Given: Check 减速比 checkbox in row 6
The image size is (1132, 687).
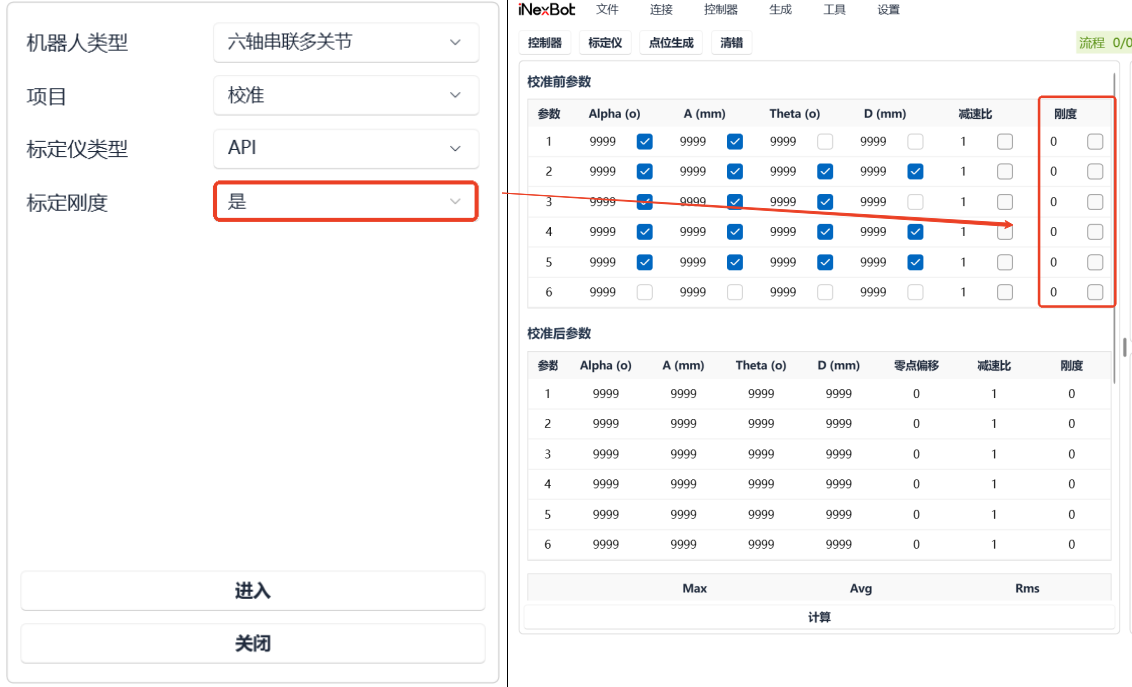Looking at the screenshot, I should tap(1005, 292).
